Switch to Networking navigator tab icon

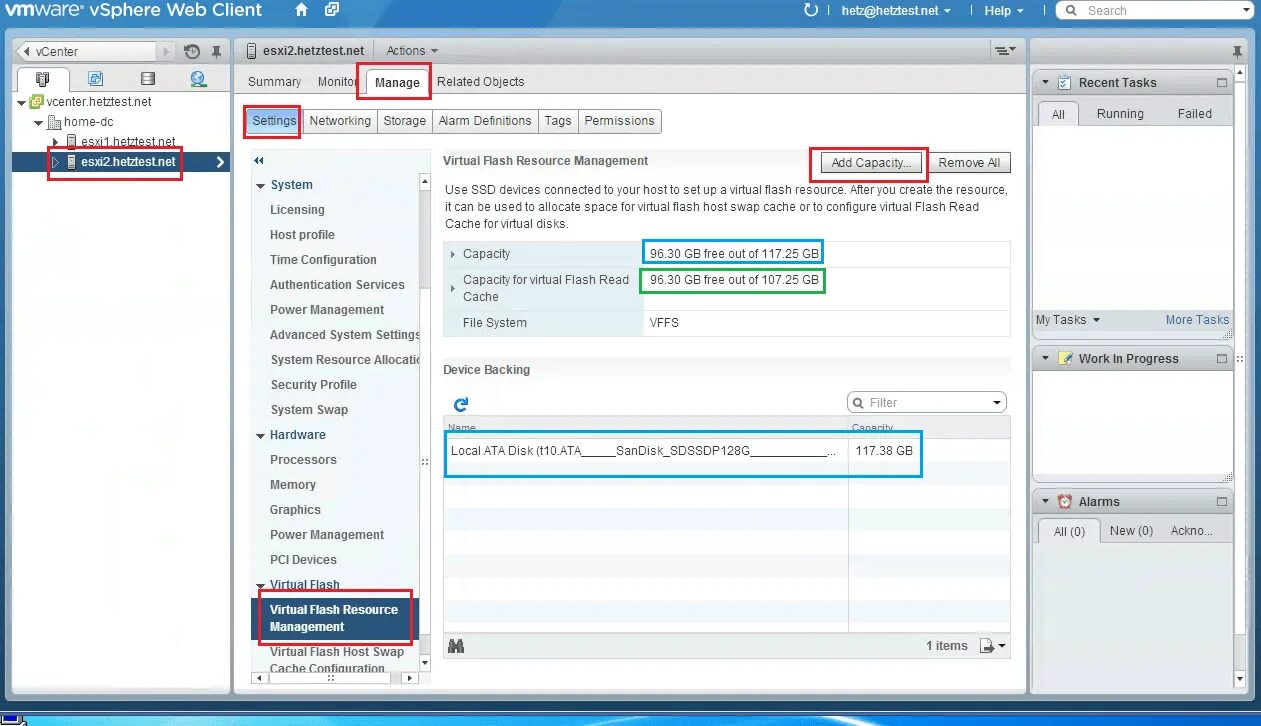coord(198,79)
